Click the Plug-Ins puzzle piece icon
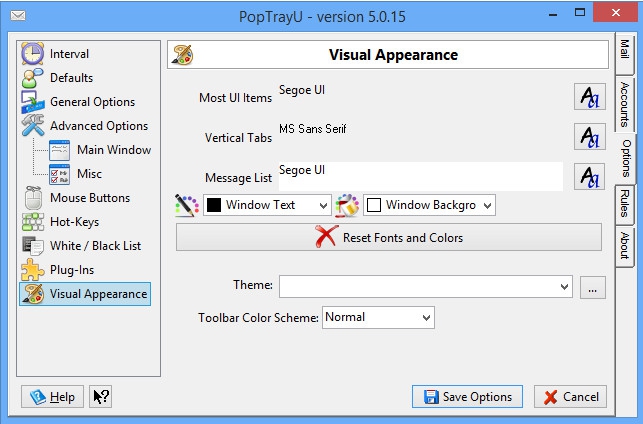Screen dimensions: 643x424 (32, 270)
